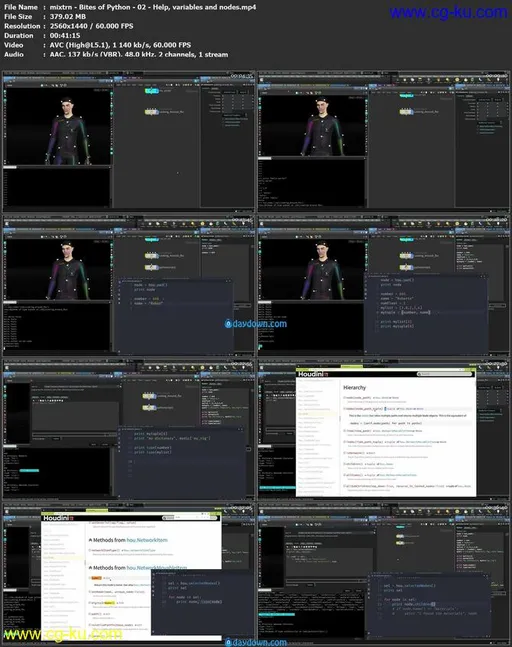
Task: Open the thumbnail with print type(number) code
Action: tap(128, 430)
